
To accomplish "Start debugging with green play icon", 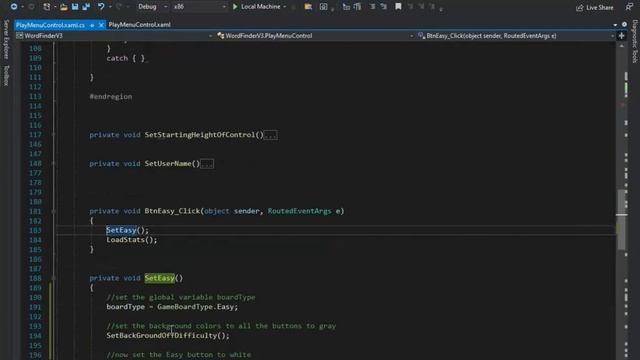I will 235,7.
